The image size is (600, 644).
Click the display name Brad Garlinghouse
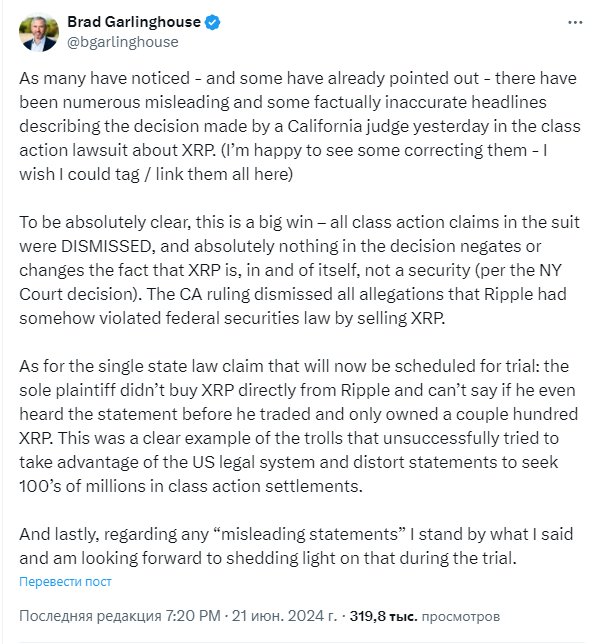click(134, 22)
